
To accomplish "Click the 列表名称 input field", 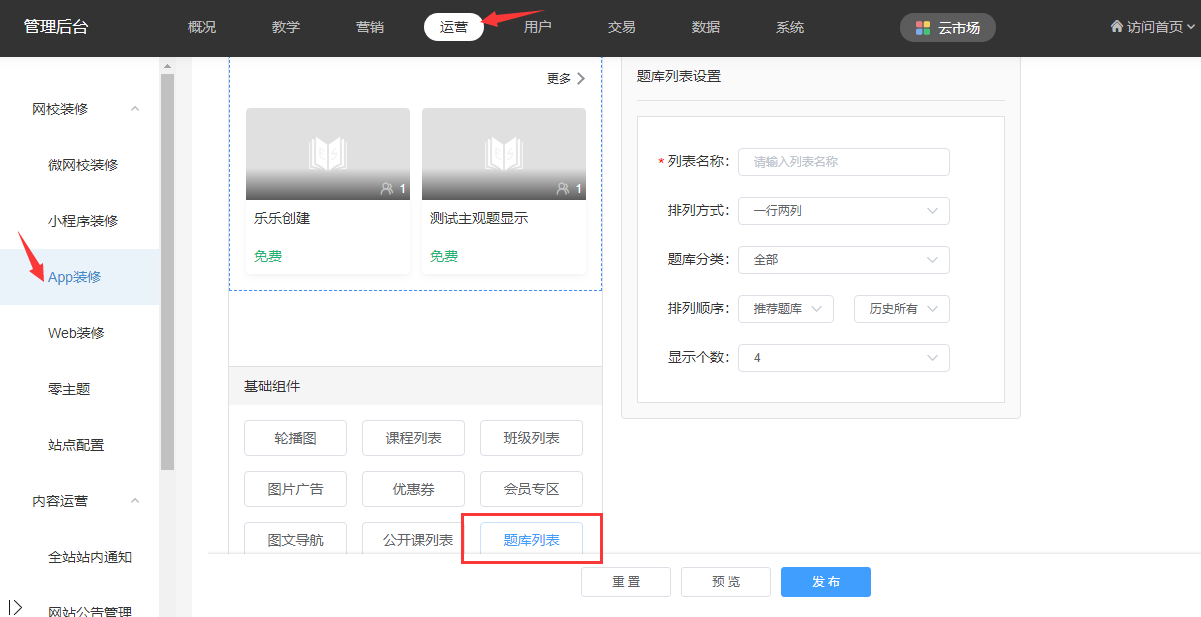I will coord(843,162).
